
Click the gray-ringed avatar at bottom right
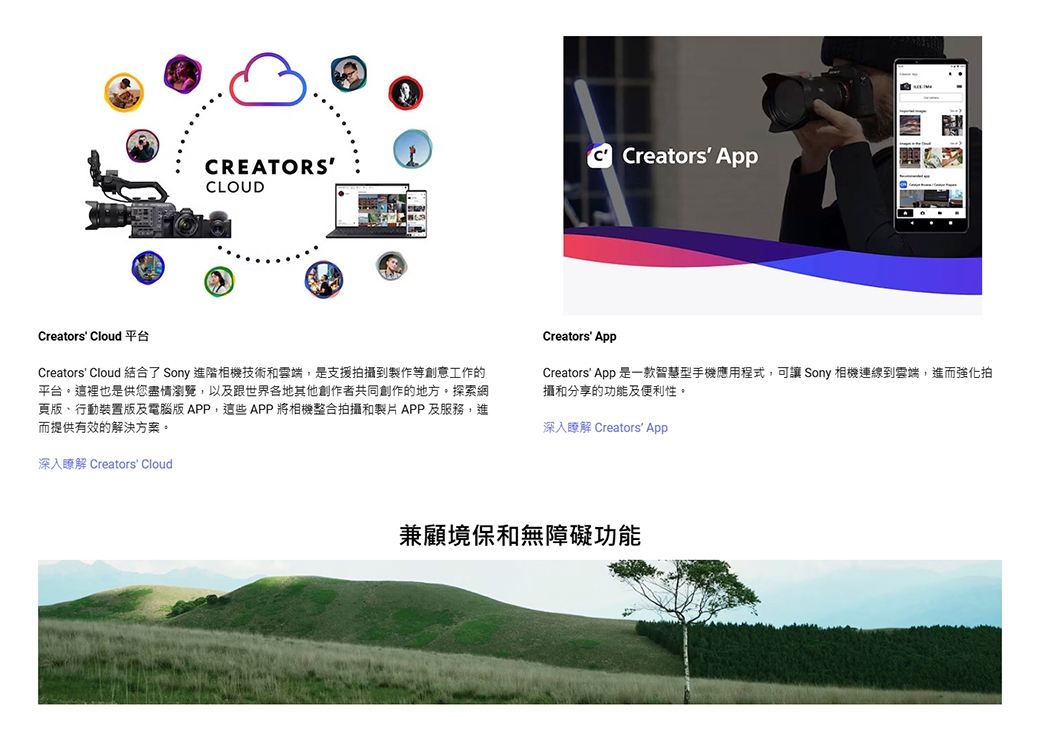click(391, 266)
